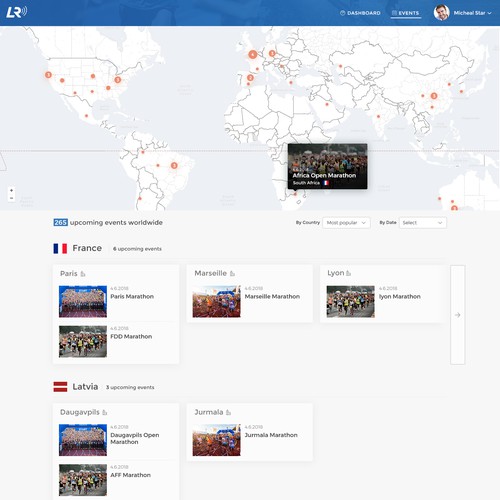Image resolution: width=500 pixels, height=500 pixels.
Task: Open the Paris Marathon event link
Action: (x=132, y=296)
